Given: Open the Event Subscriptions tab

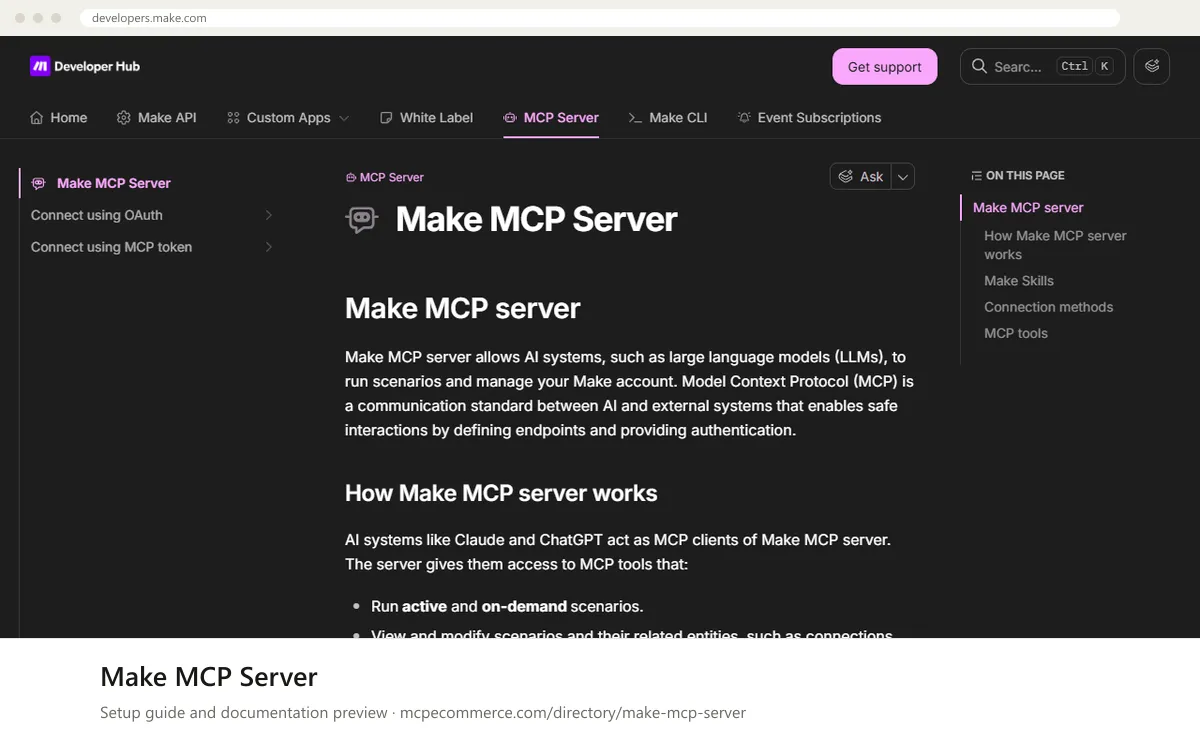Looking at the screenshot, I should [809, 117].
